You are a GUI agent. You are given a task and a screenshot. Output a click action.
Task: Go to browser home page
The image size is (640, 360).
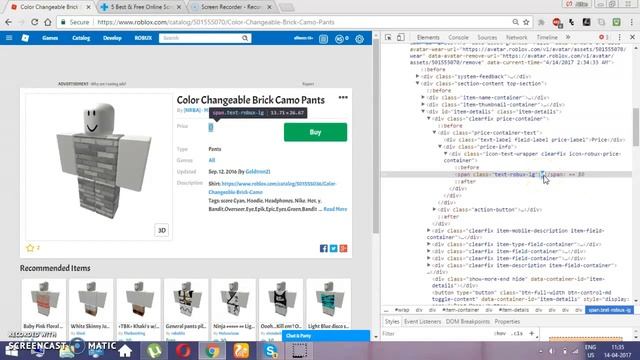tap(48, 22)
